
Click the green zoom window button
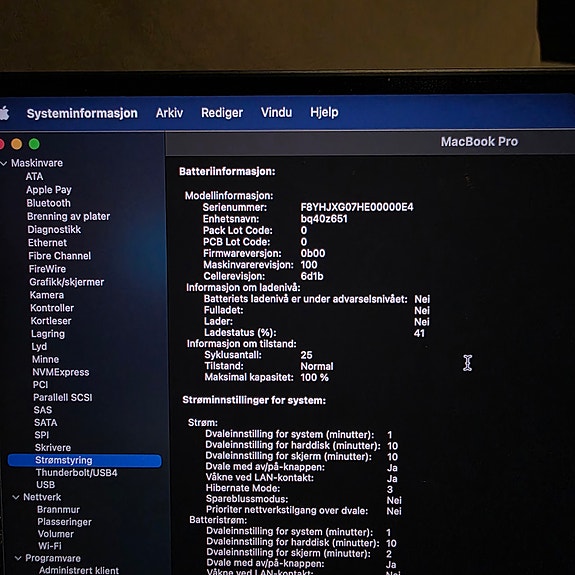tap(34, 144)
